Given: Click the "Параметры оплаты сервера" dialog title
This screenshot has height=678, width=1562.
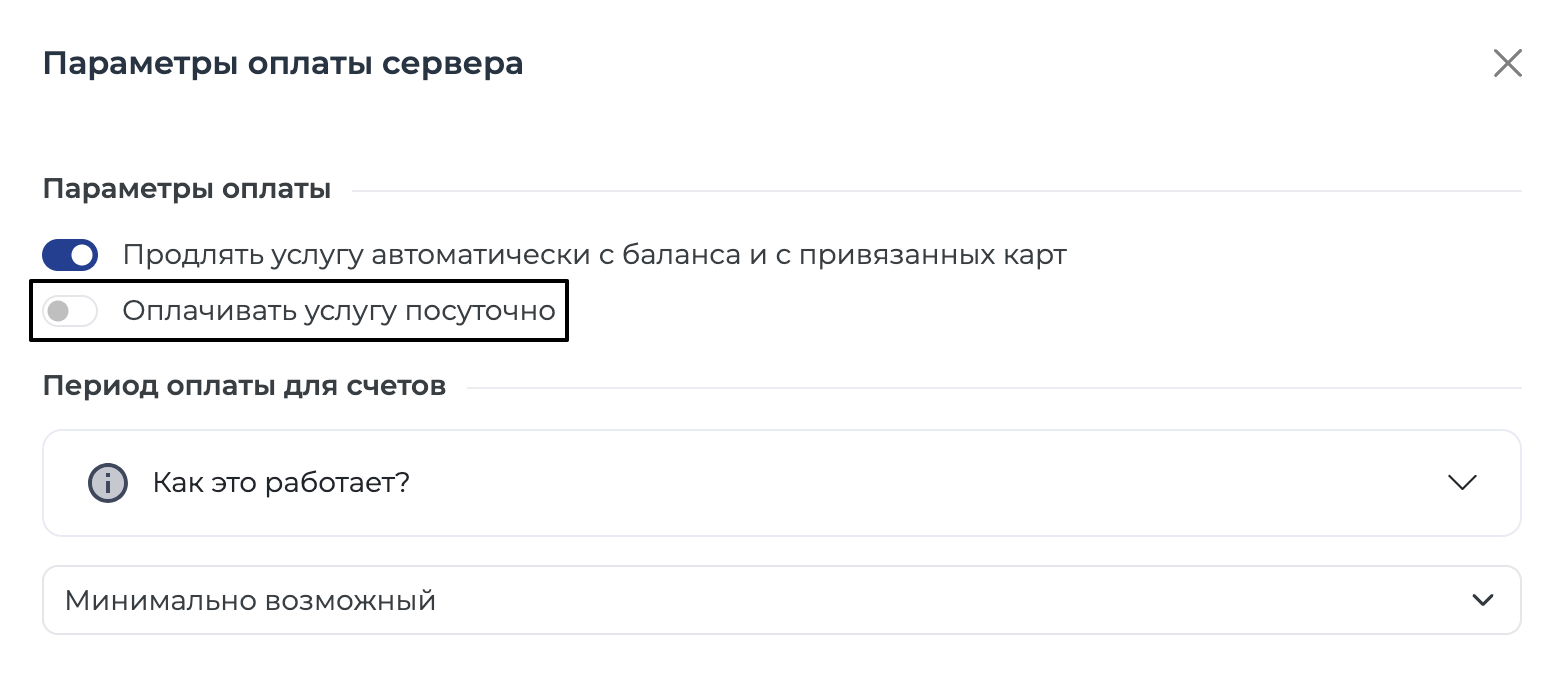Looking at the screenshot, I should (x=283, y=64).
